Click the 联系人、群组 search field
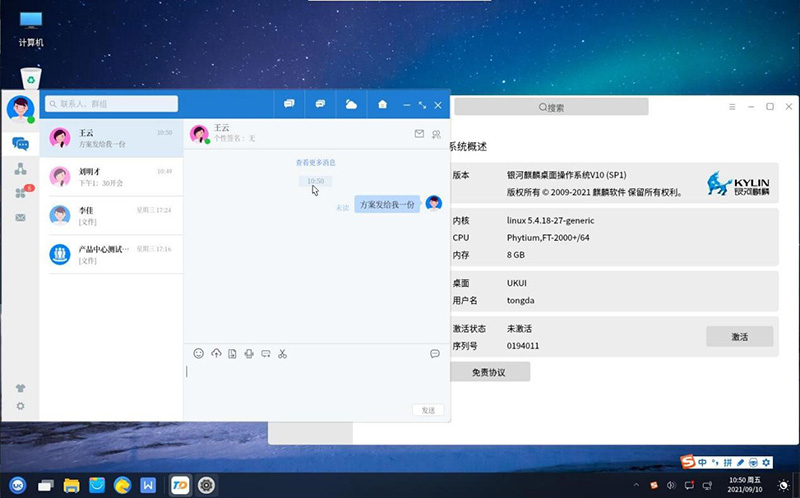Viewport: 800px width, 498px height. point(111,104)
